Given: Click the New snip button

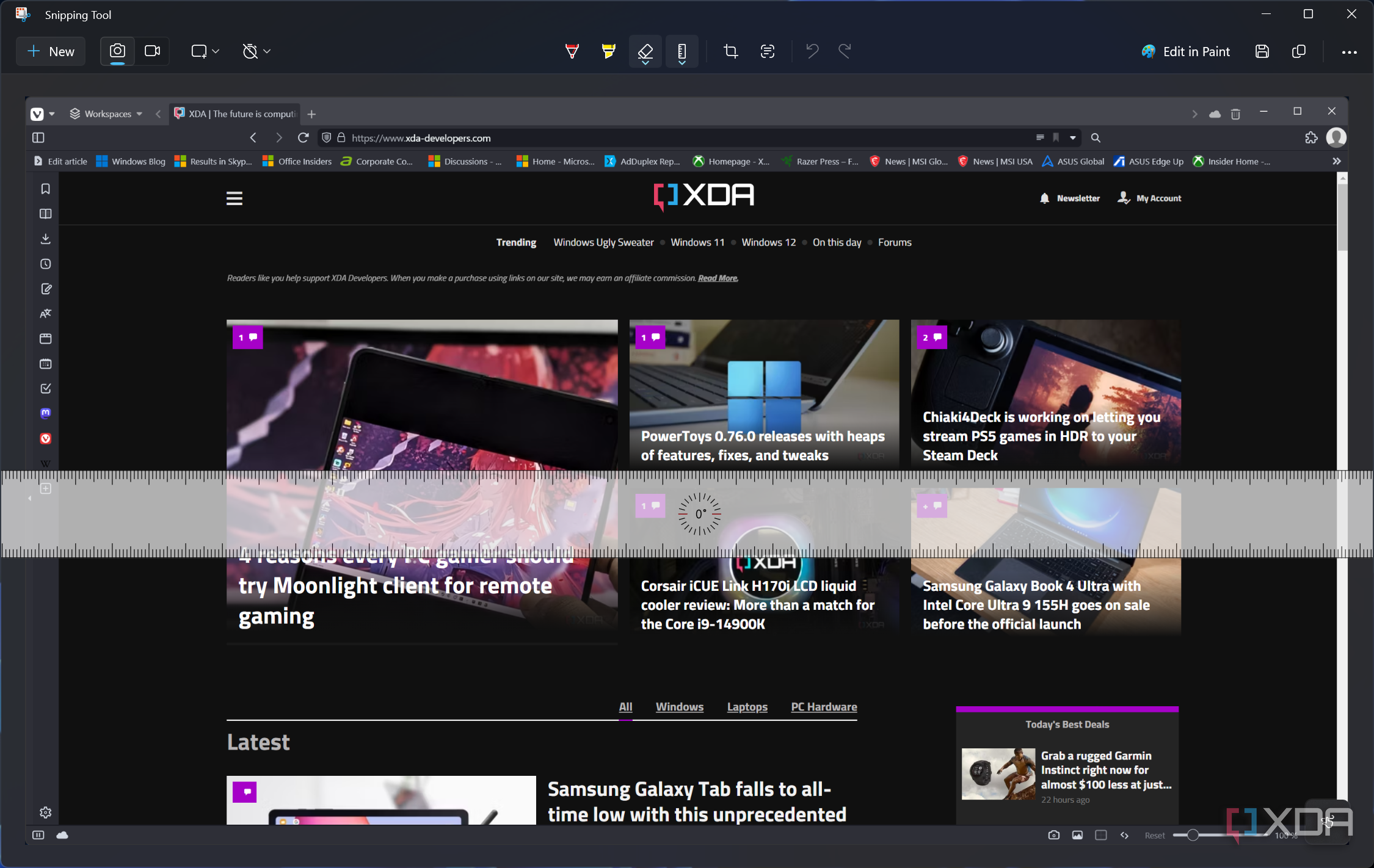Looking at the screenshot, I should click(51, 52).
